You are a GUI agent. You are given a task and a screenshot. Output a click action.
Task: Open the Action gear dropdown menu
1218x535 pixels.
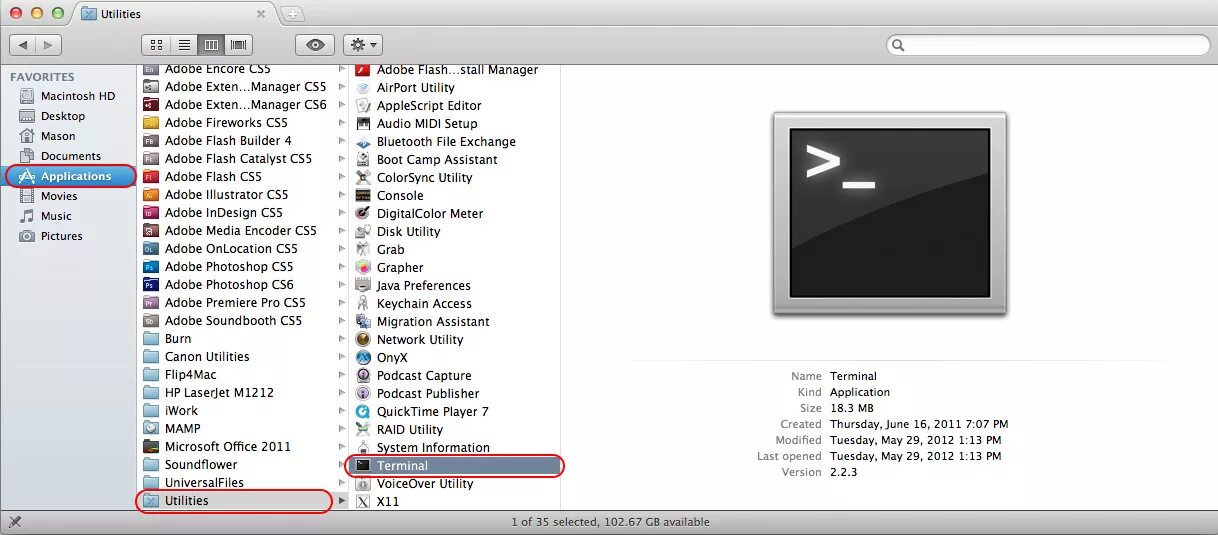(x=362, y=45)
